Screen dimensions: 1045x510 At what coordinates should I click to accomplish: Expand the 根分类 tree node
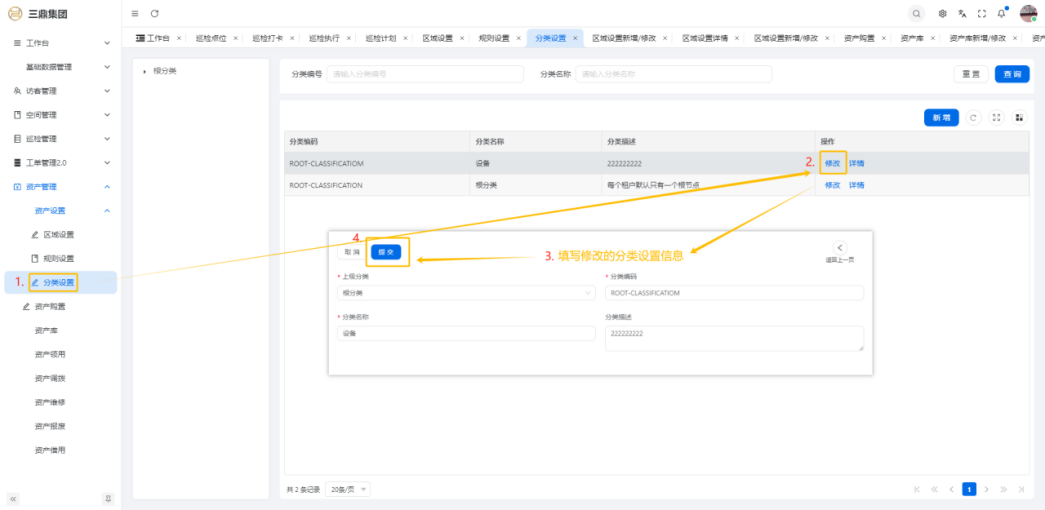[x=145, y=71]
